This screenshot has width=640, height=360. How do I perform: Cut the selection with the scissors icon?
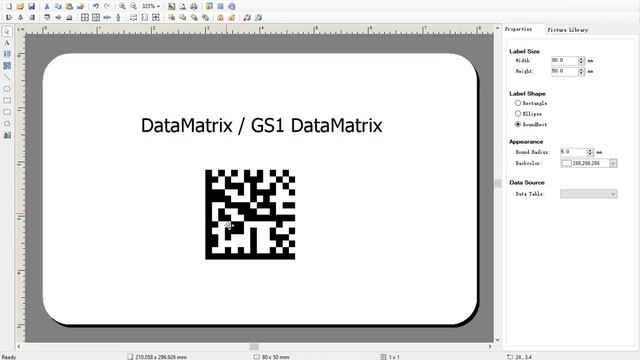point(47,6)
